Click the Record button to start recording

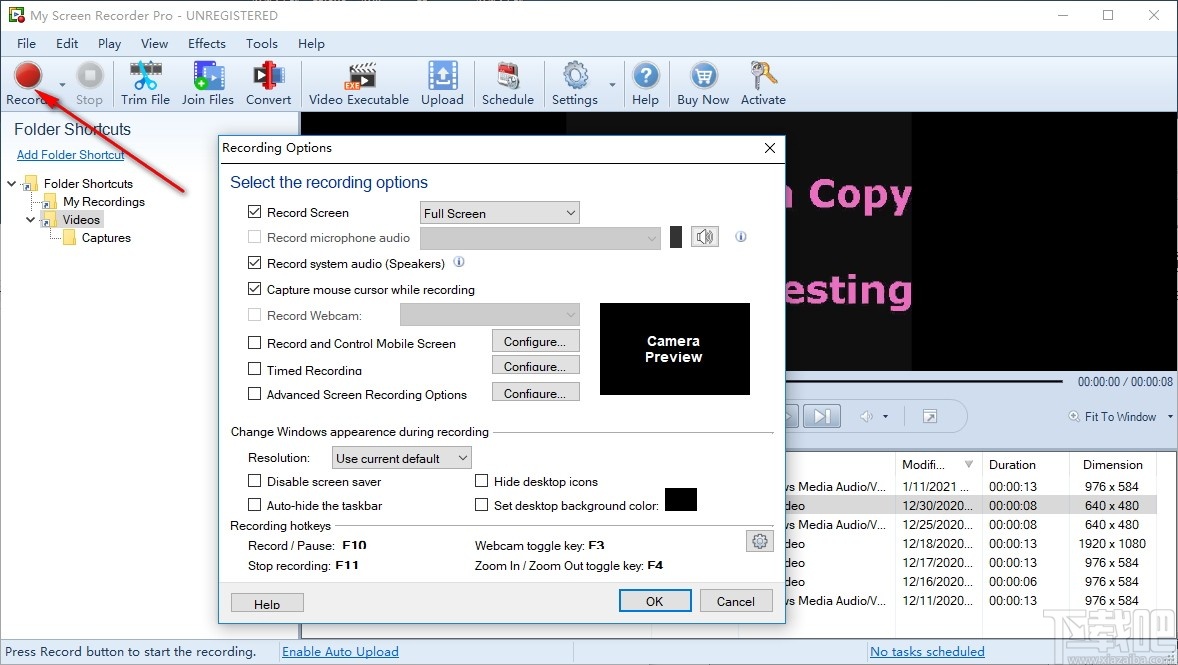28,76
